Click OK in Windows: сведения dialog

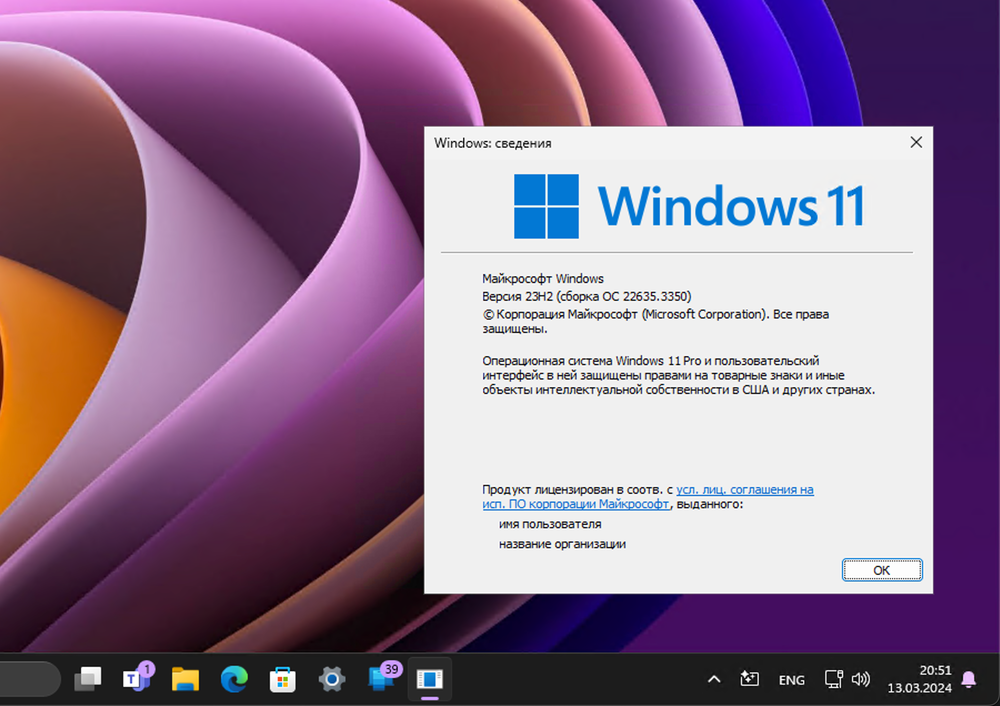pyautogui.click(x=881, y=570)
